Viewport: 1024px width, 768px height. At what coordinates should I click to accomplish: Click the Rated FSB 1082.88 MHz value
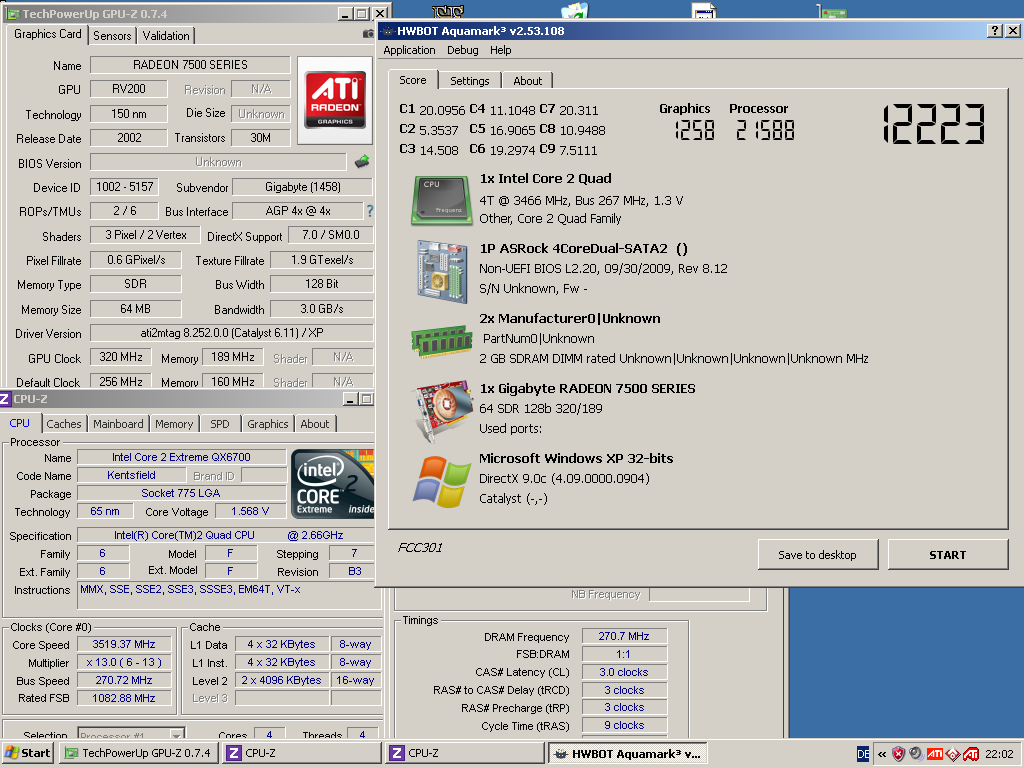124,698
